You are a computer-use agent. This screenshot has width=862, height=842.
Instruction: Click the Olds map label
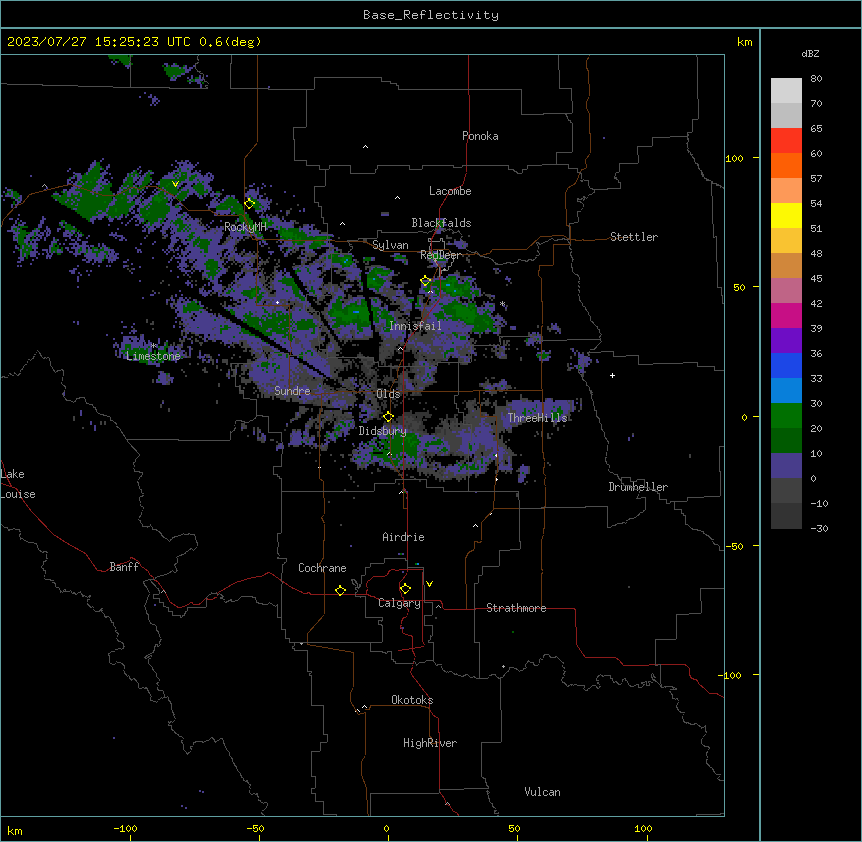click(x=388, y=394)
